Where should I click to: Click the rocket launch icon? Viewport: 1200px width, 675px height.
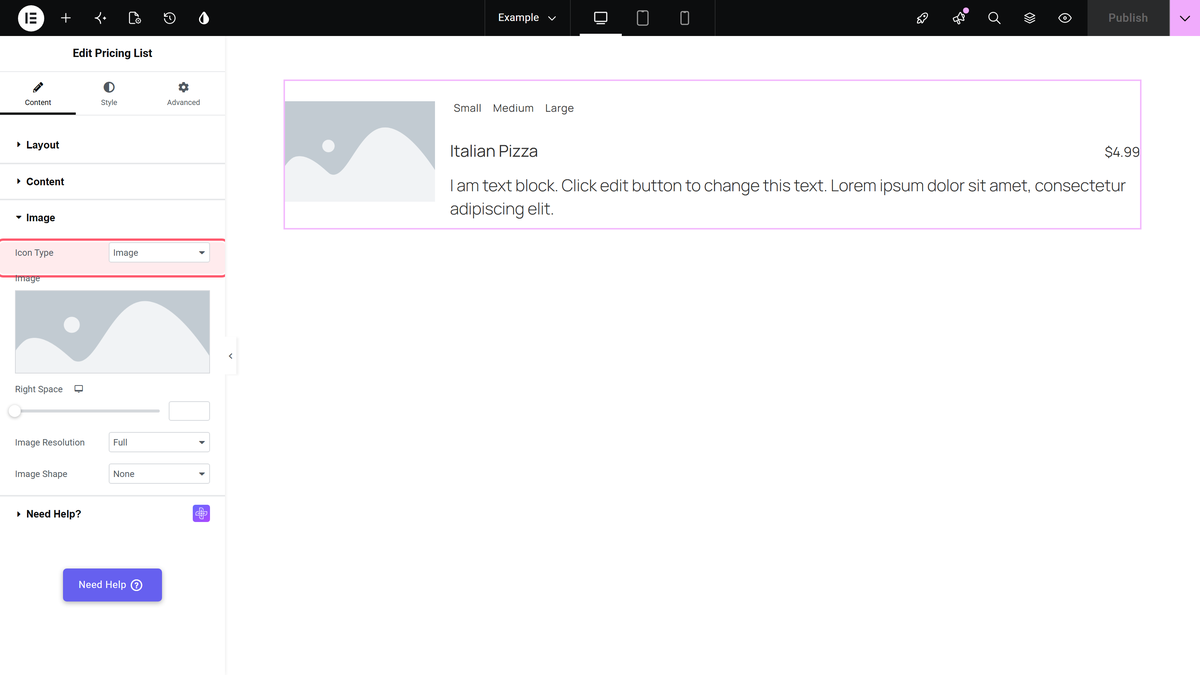[922, 18]
